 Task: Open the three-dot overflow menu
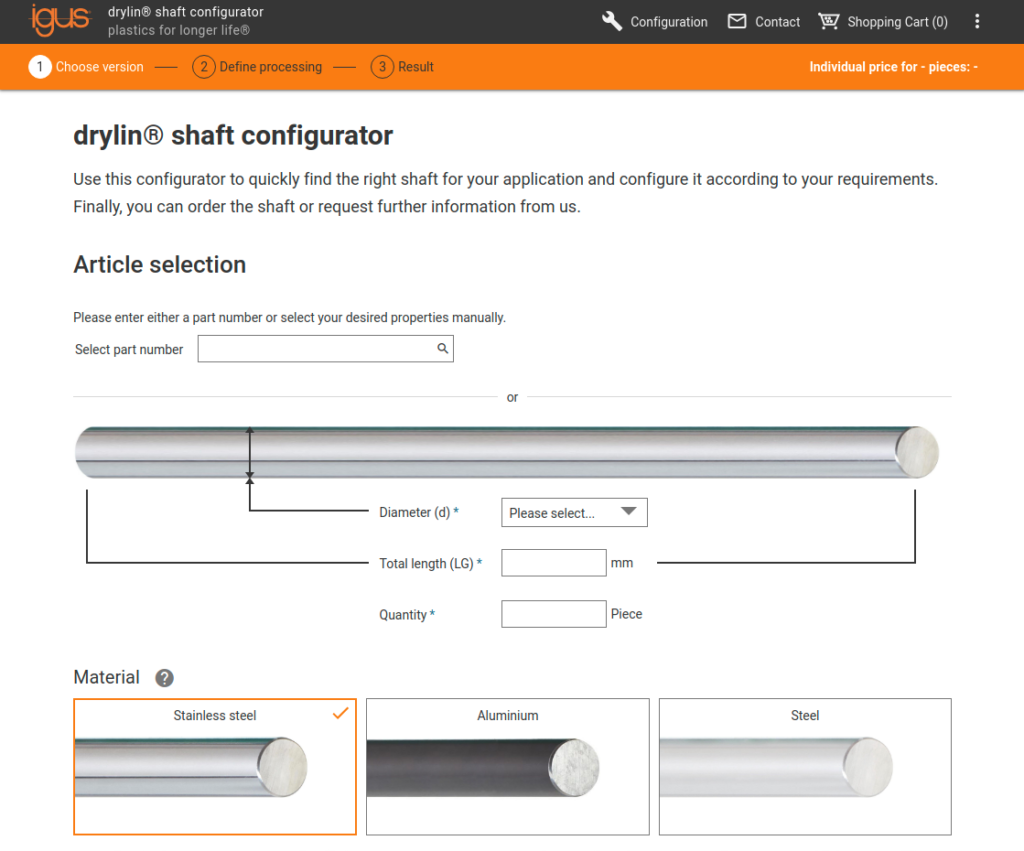[977, 21]
